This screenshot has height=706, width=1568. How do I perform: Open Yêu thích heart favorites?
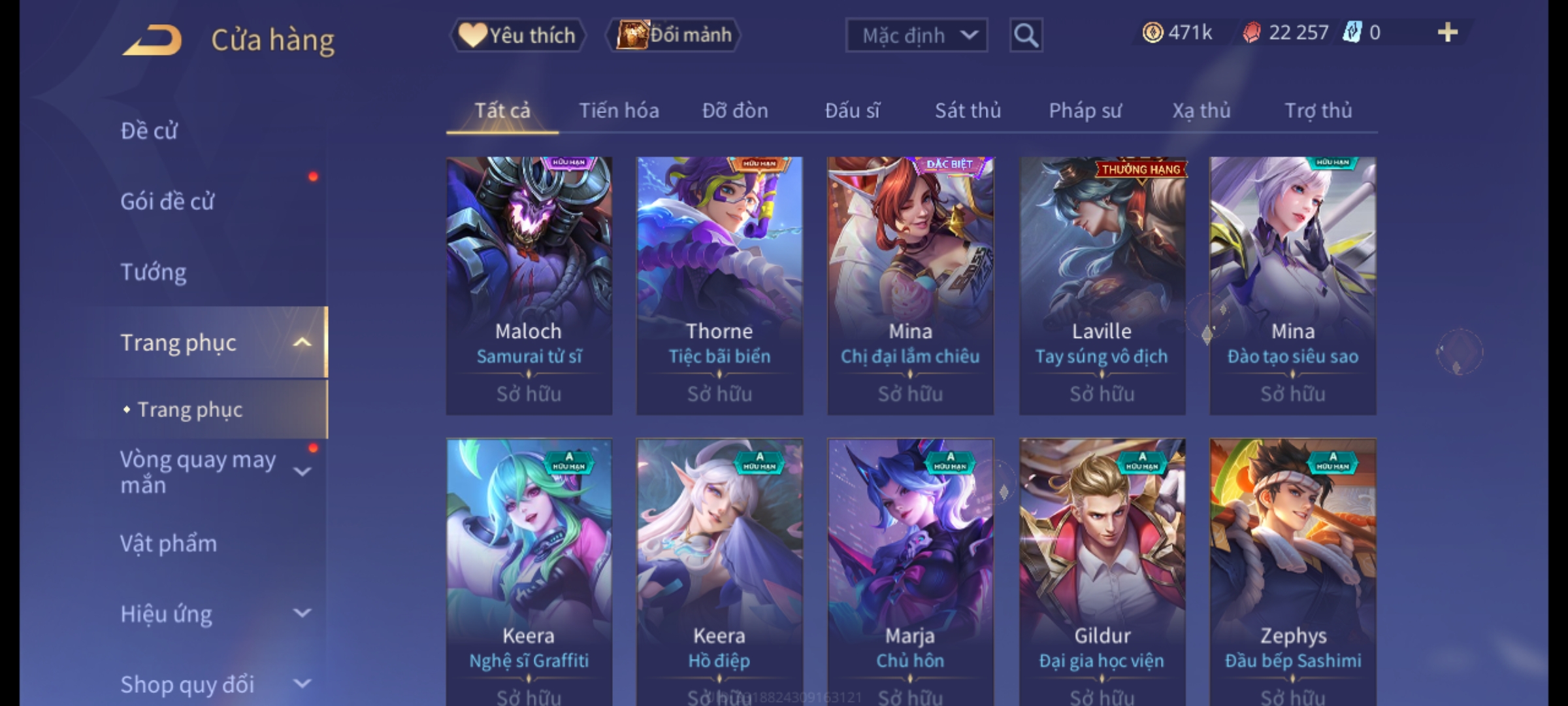click(x=518, y=35)
